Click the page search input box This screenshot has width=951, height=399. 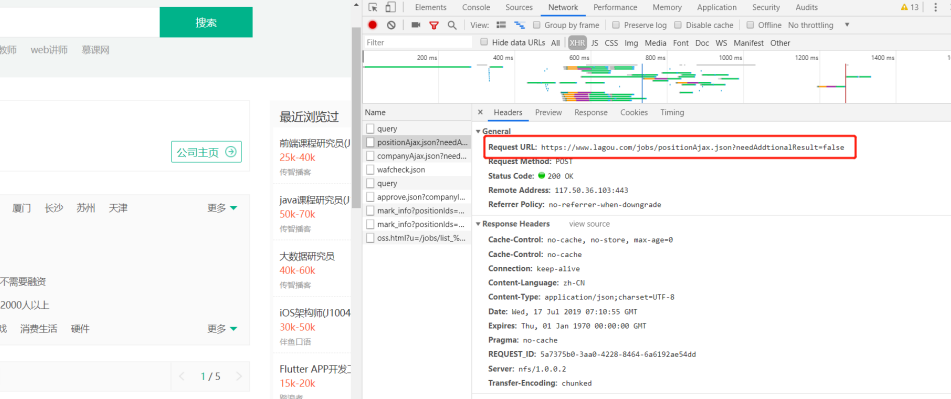(x=79, y=22)
